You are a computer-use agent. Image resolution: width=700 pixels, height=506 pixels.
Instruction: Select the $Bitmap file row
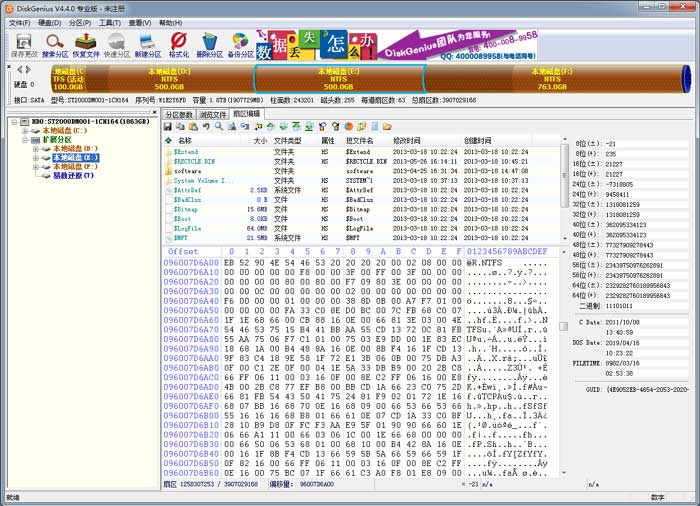point(361,209)
